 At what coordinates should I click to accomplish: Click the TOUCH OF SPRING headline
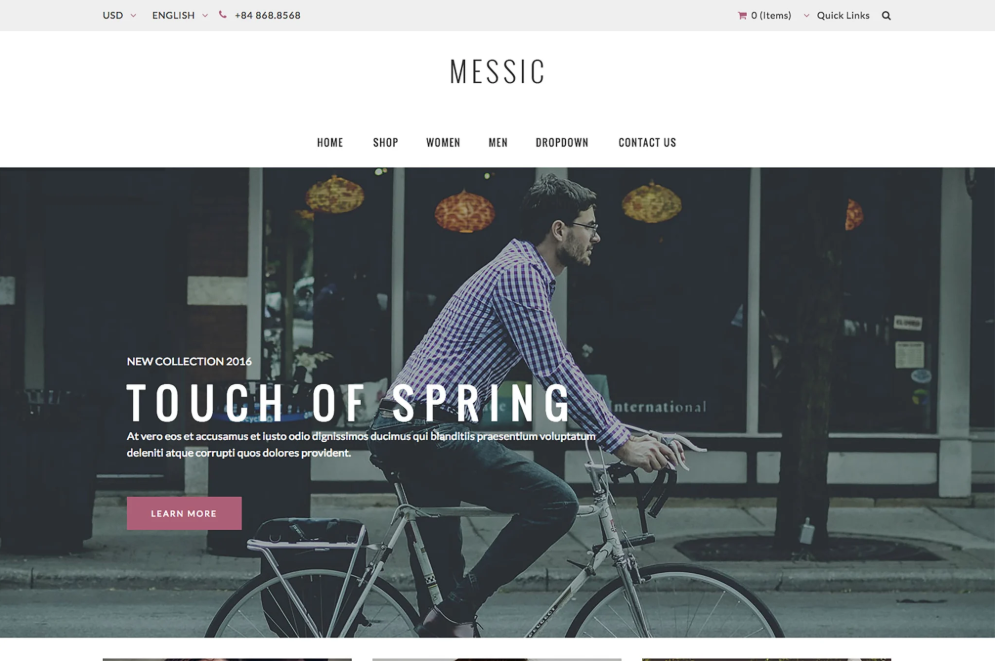pos(349,403)
